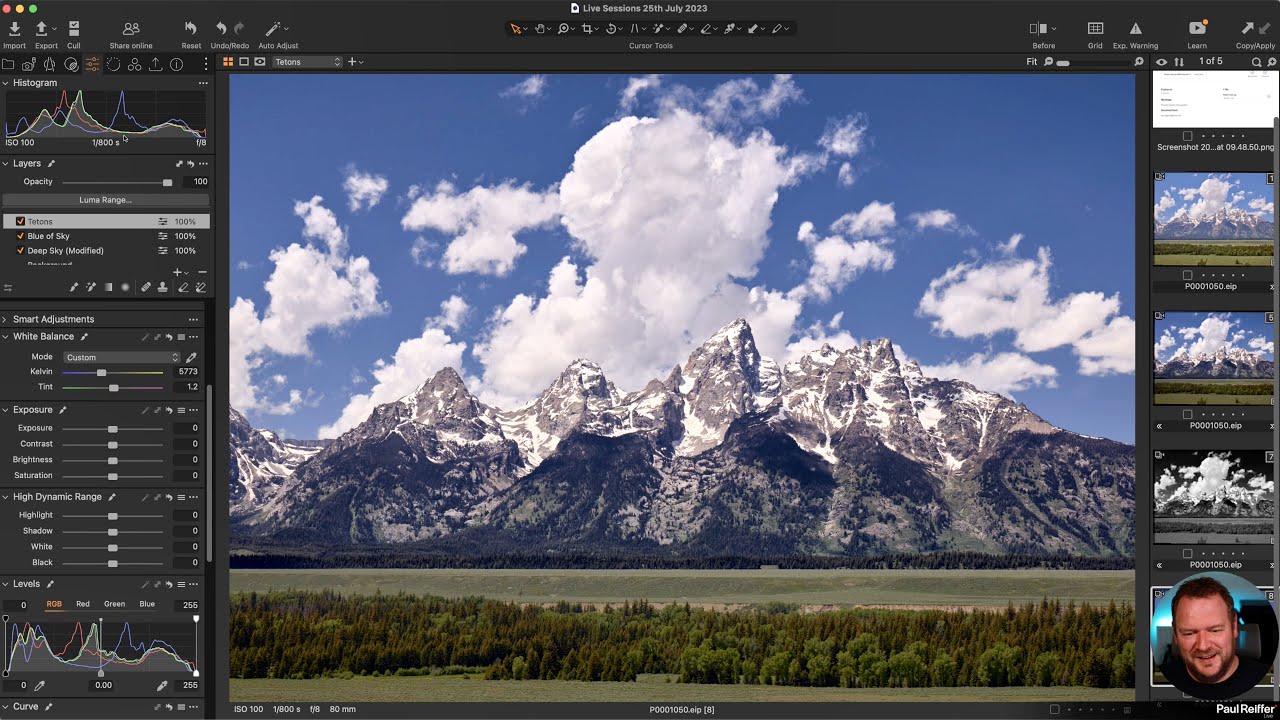Add a new layer with plus icon
Viewport: 1280px width, 720px height.
click(x=178, y=272)
